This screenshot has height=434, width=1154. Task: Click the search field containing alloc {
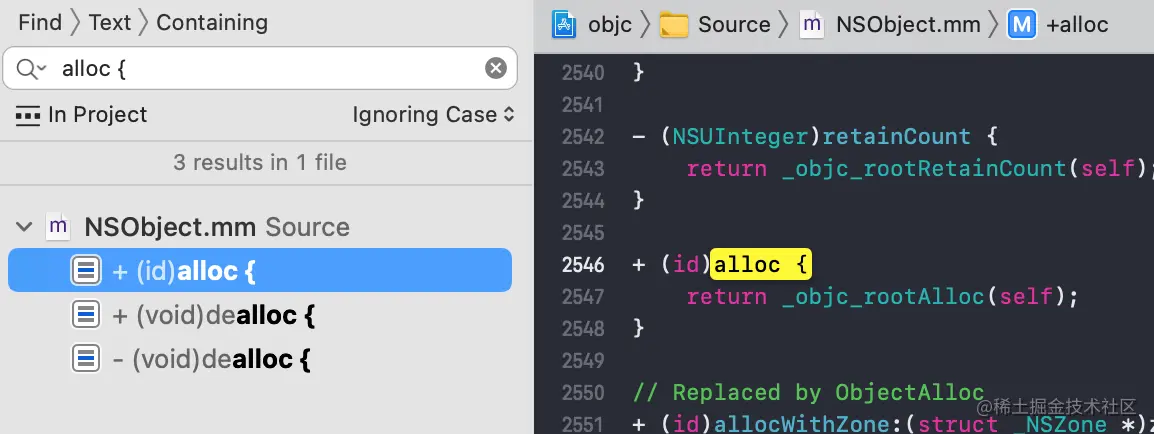point(260,68)
